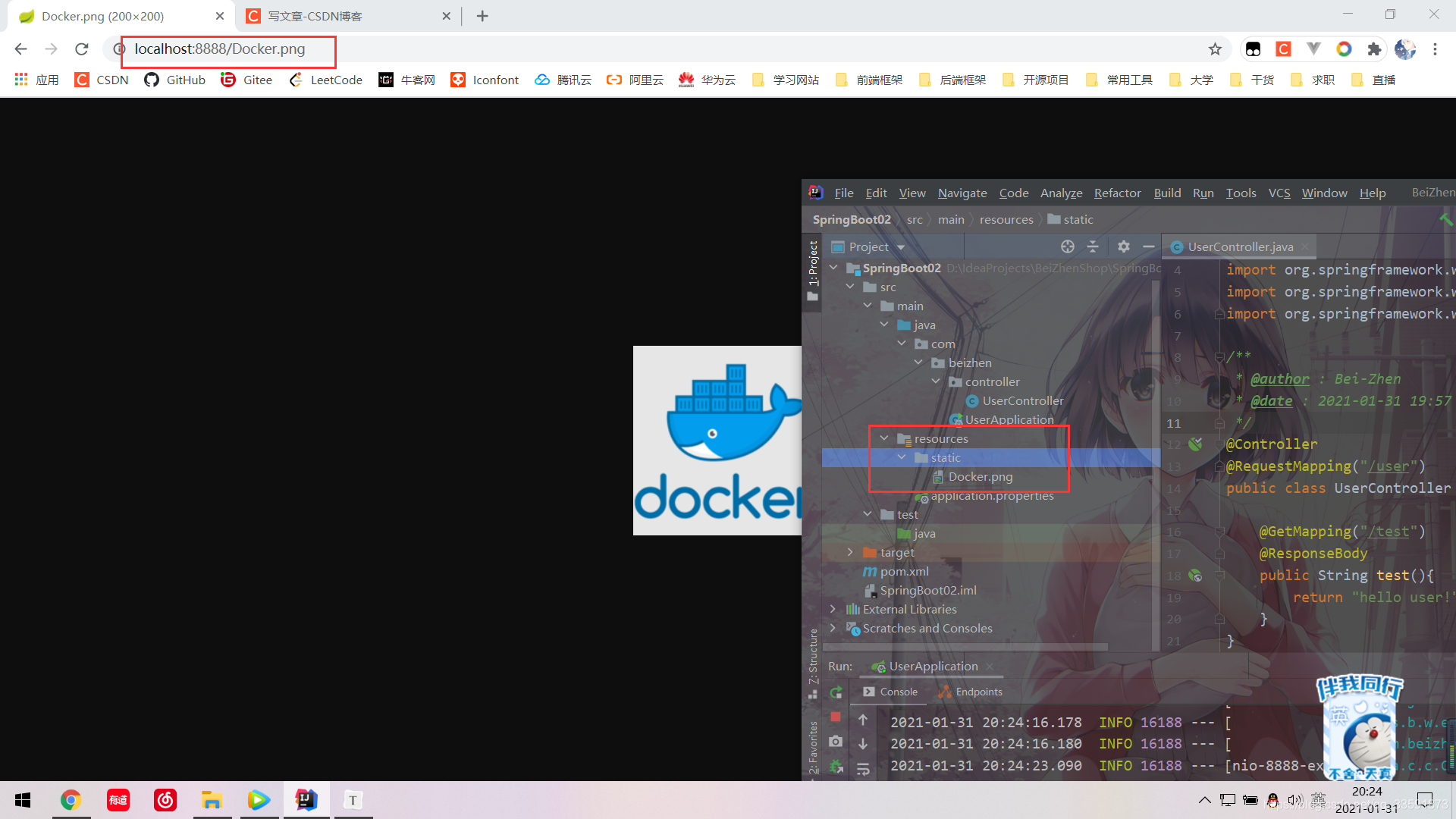1456x819 pixels.
Task: Open the Z: Structure side tool window tab
Action: click(813, 663)
